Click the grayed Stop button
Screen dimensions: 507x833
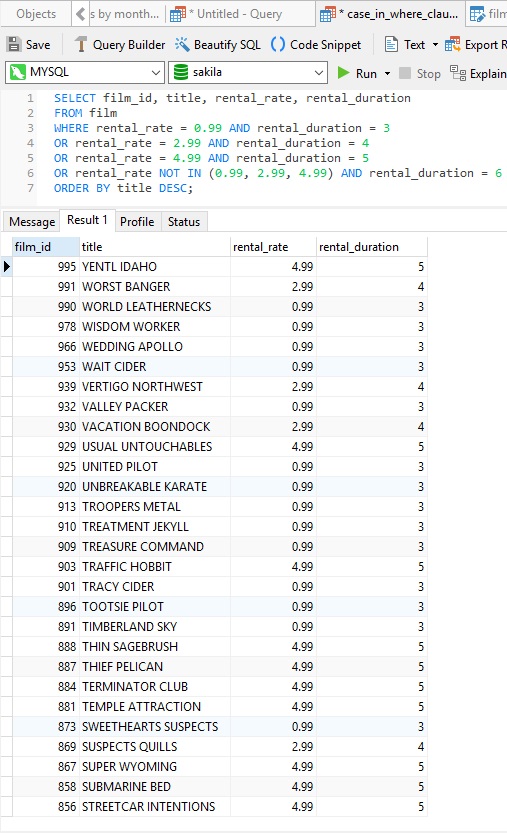pos(419,73)
